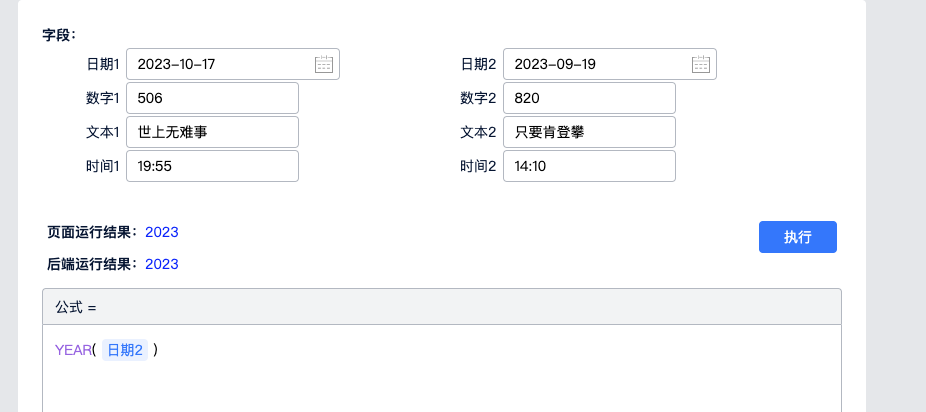This screenshot has width=926, height=412.
Task: Open the calendar picker for 日期1
Action: click(x=324, y=64)
